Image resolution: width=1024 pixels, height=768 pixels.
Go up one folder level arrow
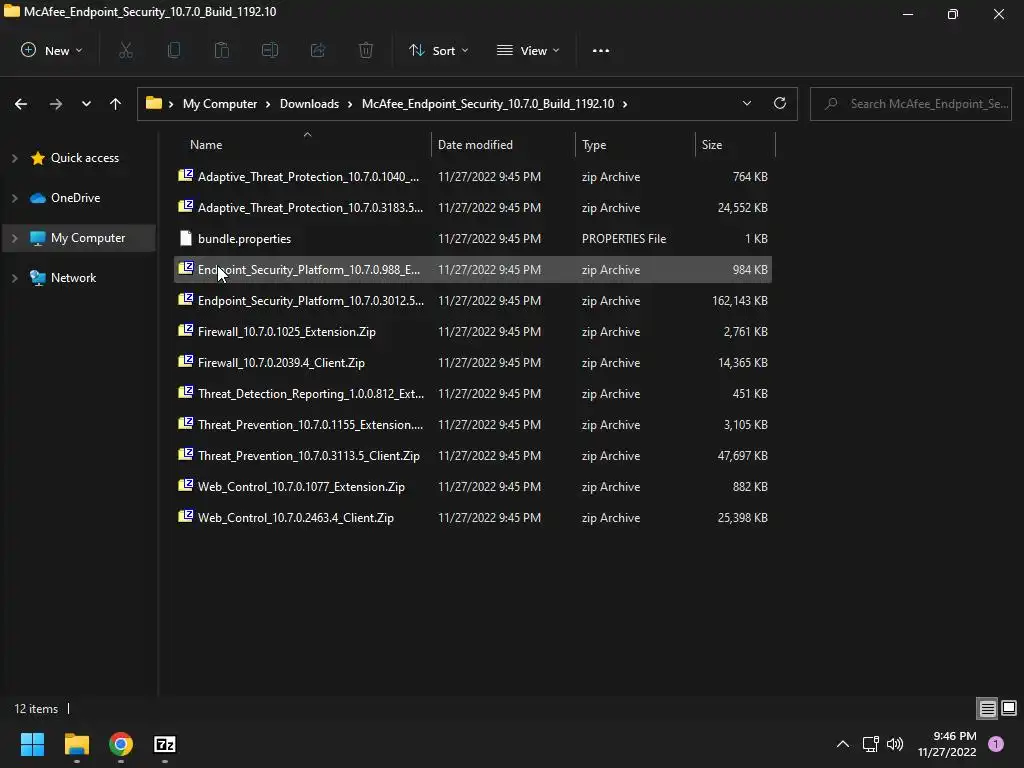click(116, 104)
